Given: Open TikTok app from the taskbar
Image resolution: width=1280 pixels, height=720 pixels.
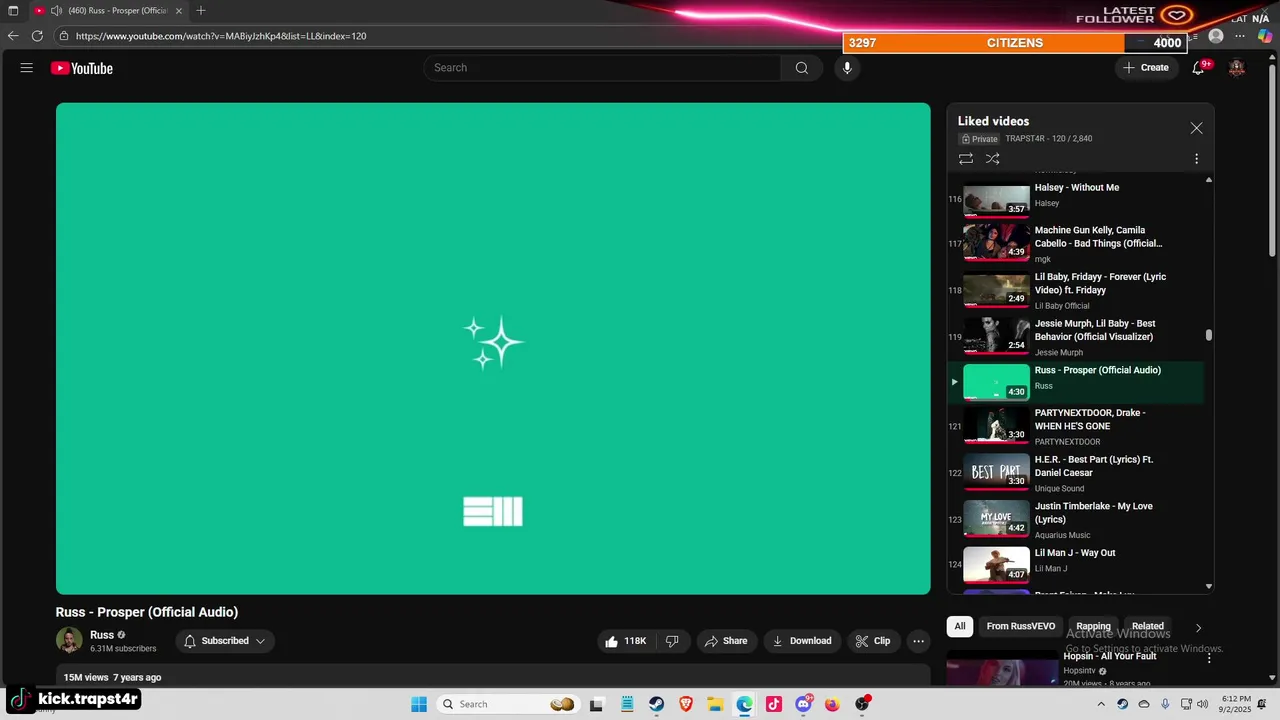Looking at the screenshot, I should [774, 704].
